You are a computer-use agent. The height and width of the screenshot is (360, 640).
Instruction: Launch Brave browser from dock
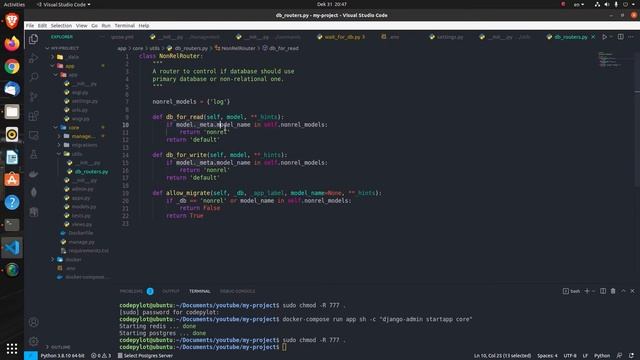[x=12, y=20]
